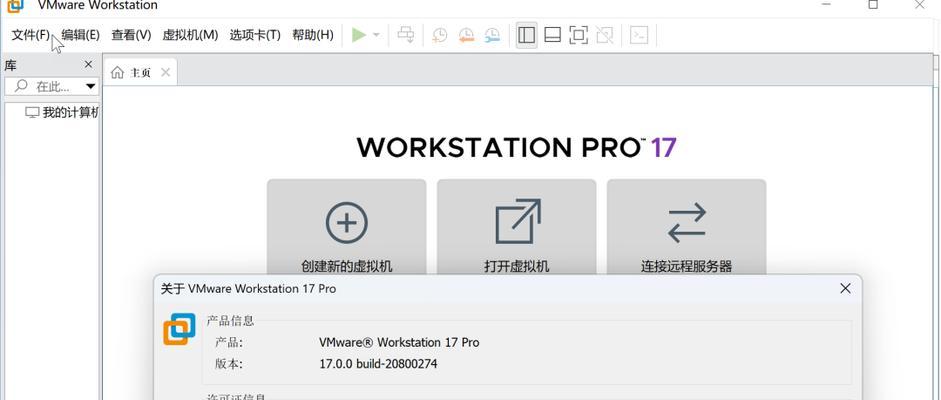Open the library search filter dropdown arrow

point(91,86)
